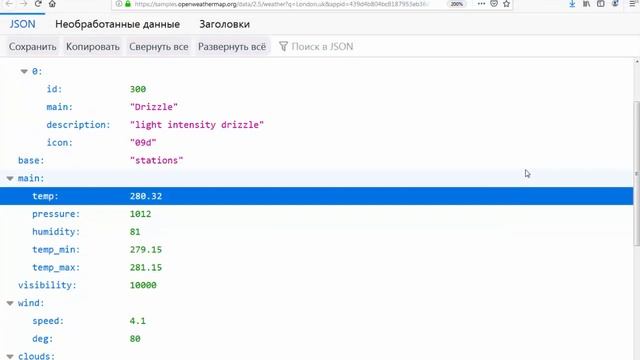Select the humidity: 81 row
This screenshot has height=360, width=640.
[317, 232]
